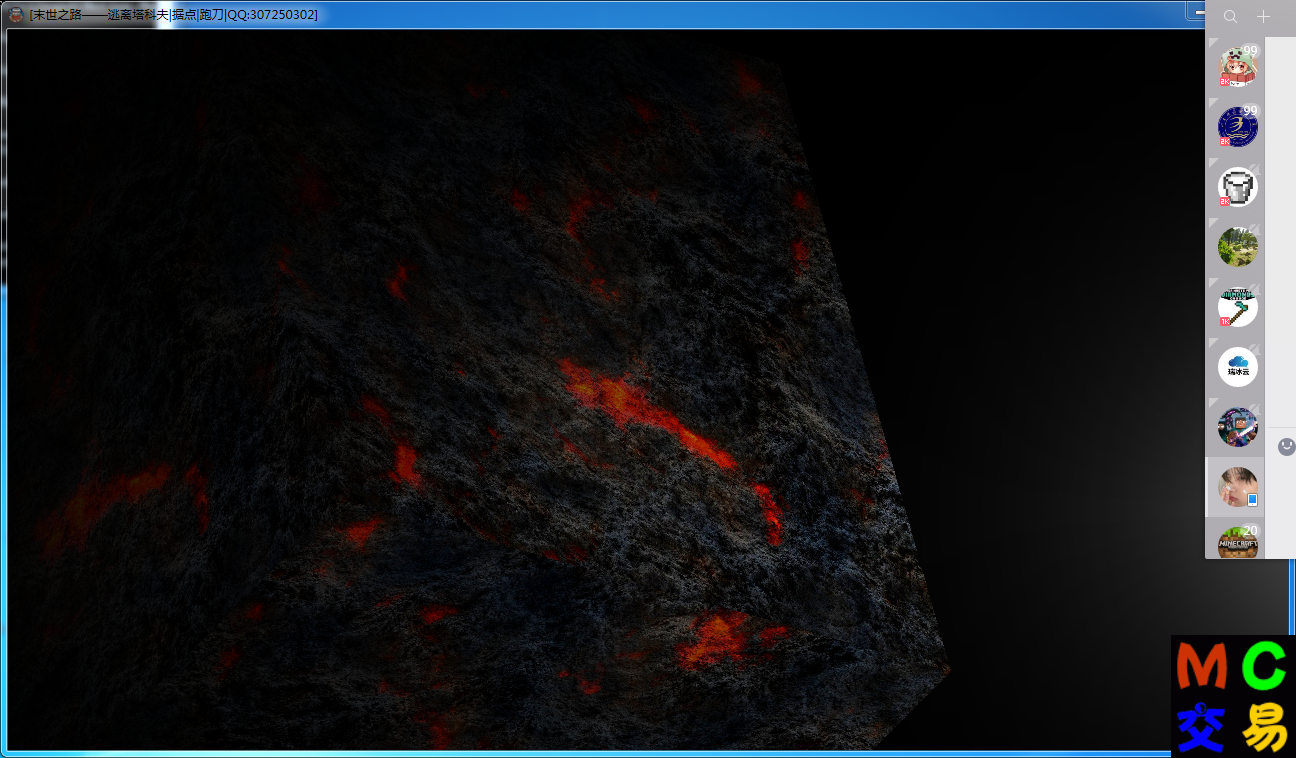Minimize the 末世之路 game window
1296x758 pixels.
click(x=1195, y=10)
